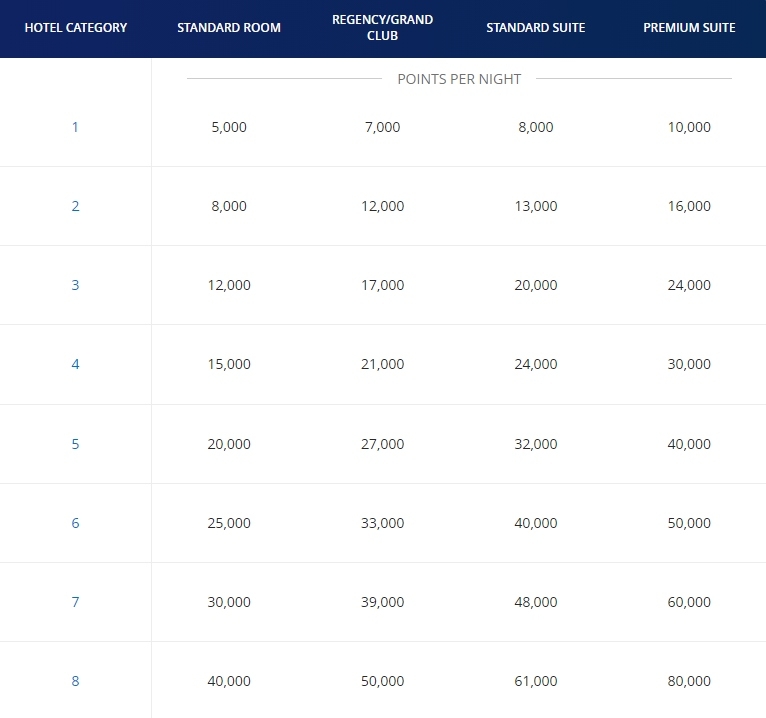Screen dimensions: 766x718
Task: Select category 4 Regency/Grand Club value 21,000
Action: [383, 364]
